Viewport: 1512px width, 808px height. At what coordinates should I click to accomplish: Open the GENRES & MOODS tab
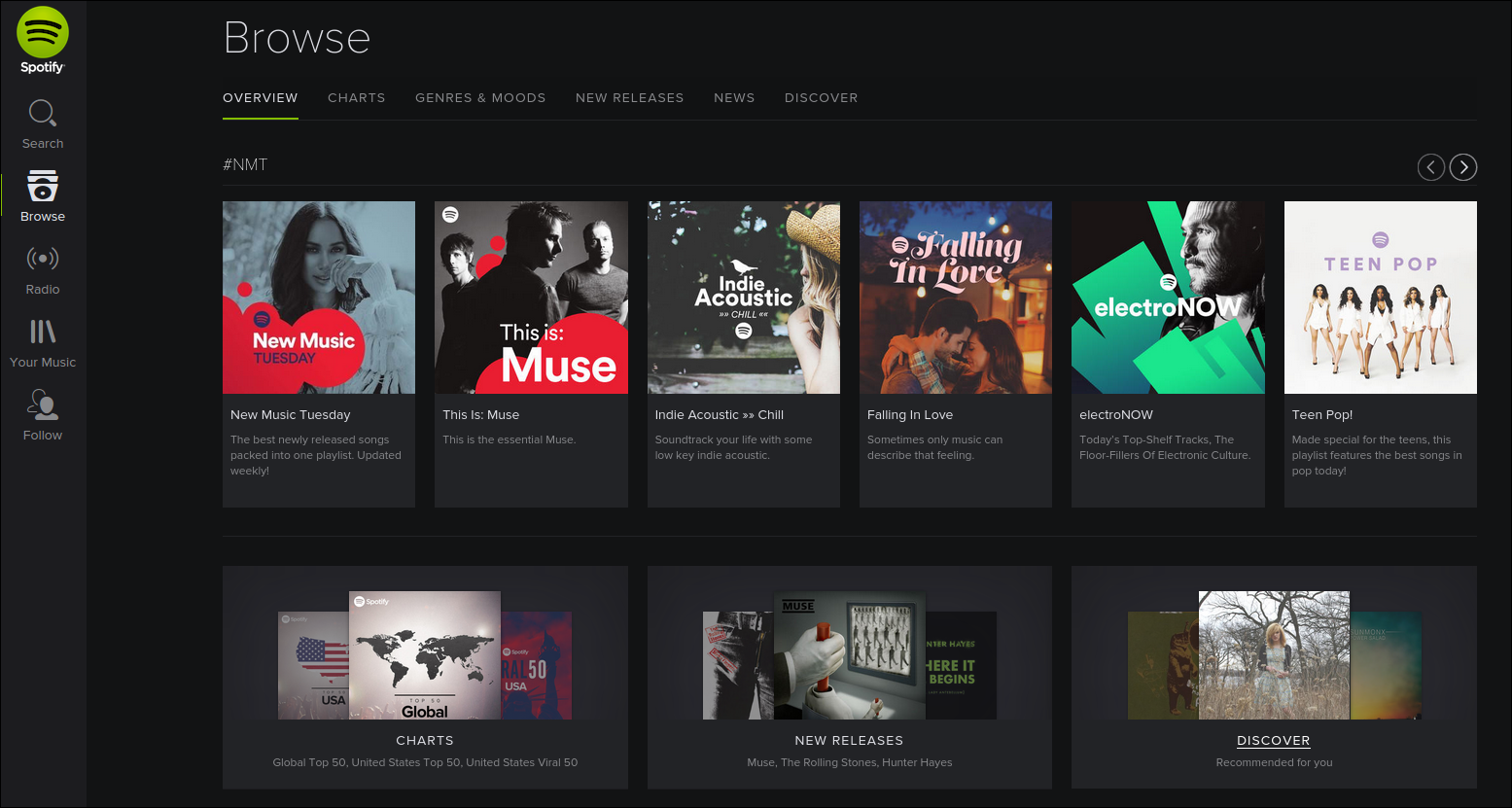point(480,97)
